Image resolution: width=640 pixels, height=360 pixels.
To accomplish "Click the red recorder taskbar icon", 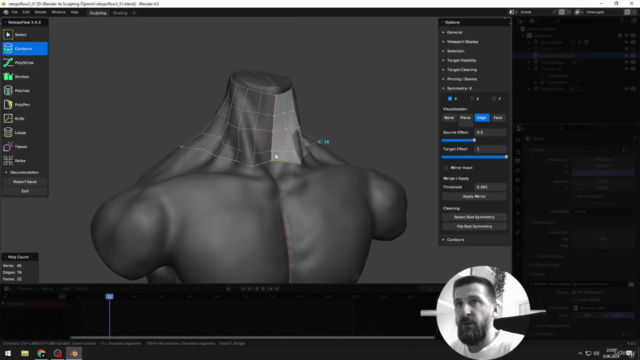I will click(58, 353).
